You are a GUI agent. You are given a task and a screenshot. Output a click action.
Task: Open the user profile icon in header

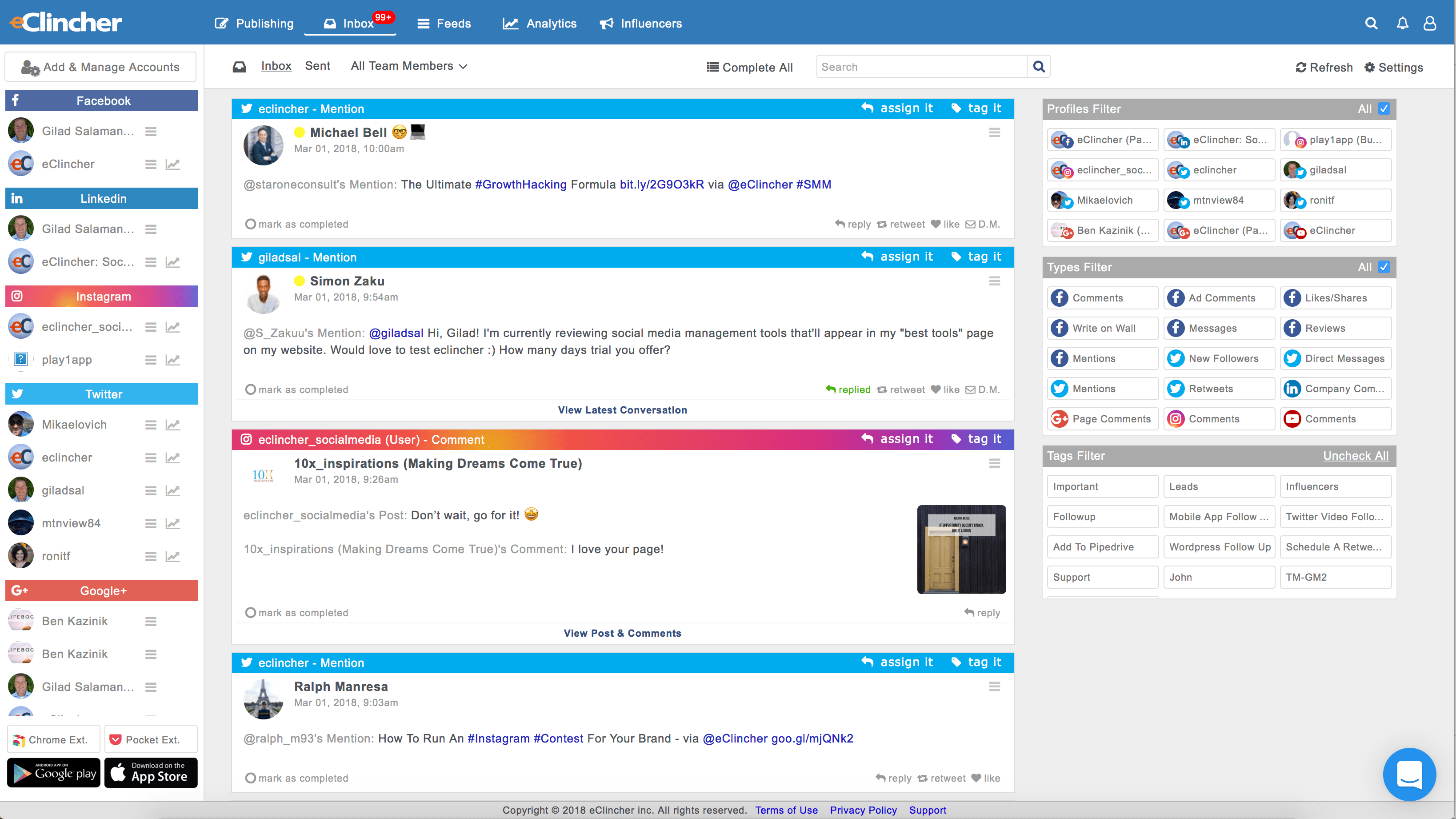pyautogui.click(x=1430, y=23)
